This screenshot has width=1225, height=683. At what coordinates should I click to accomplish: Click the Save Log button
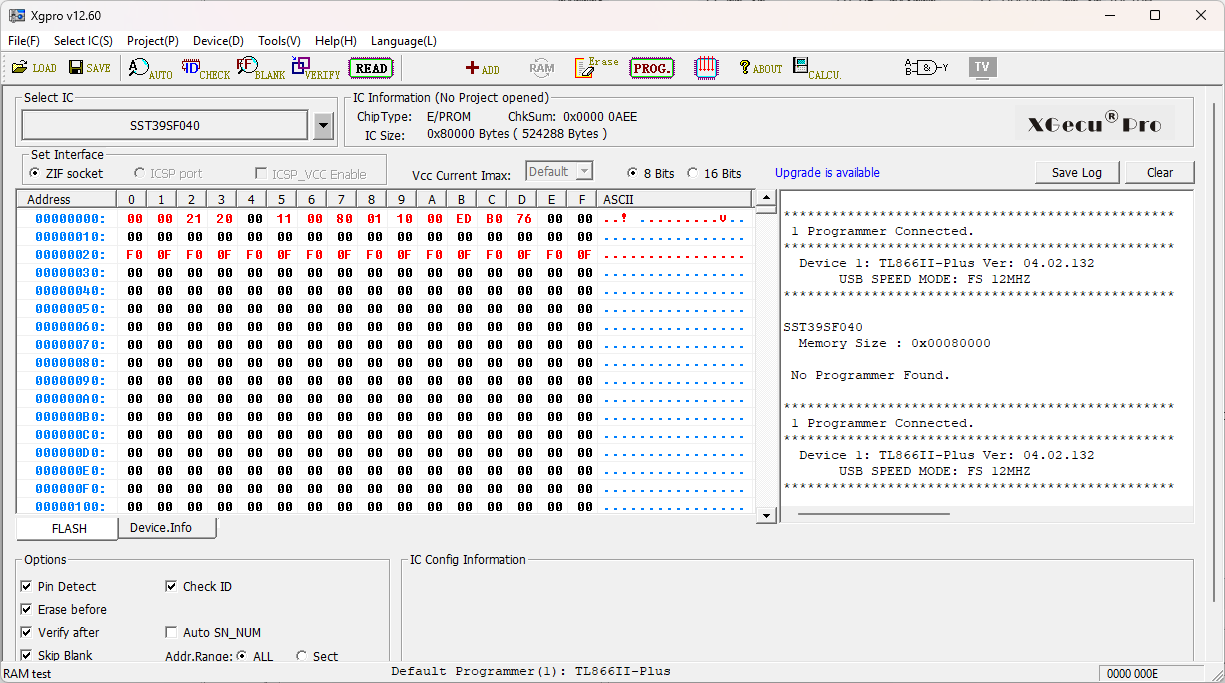click(1076, 173)
